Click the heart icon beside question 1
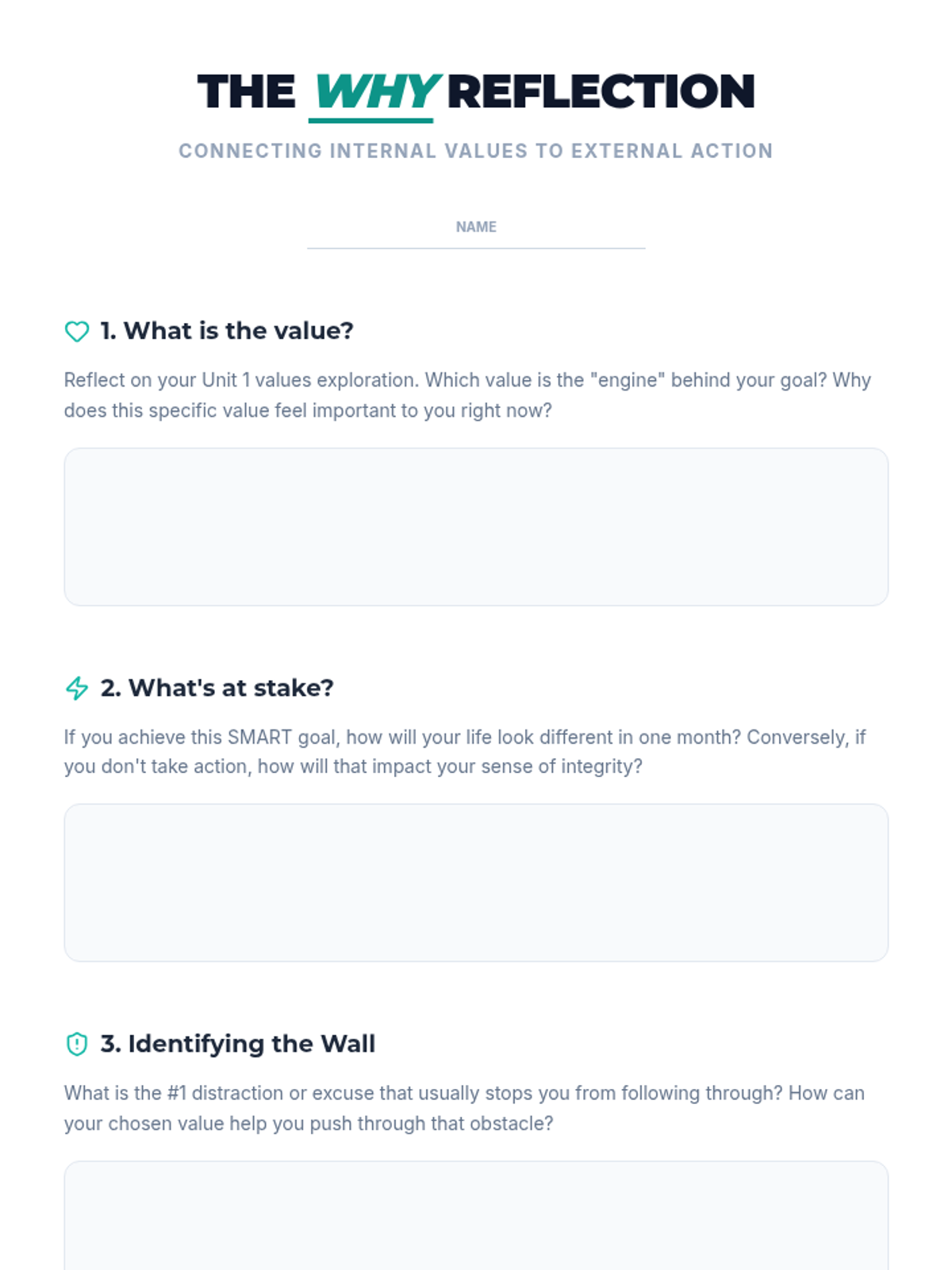 click(x=77, y=331)
